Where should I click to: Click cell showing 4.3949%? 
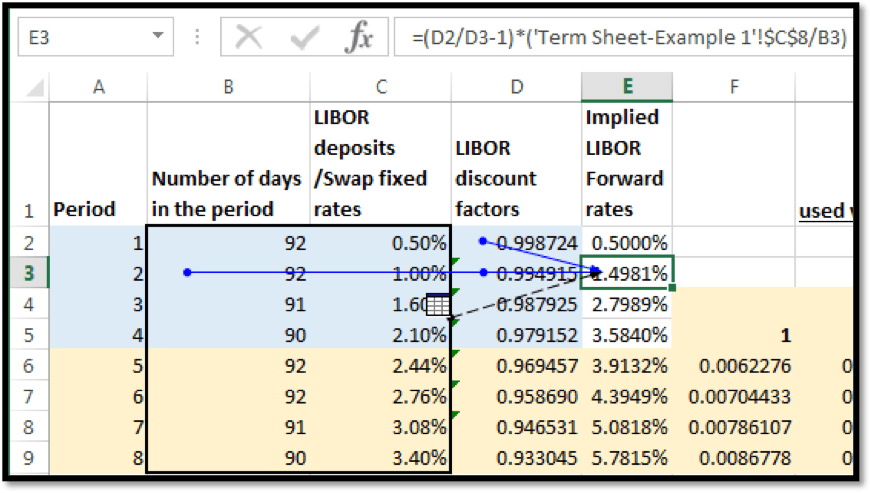coord(627,397)
